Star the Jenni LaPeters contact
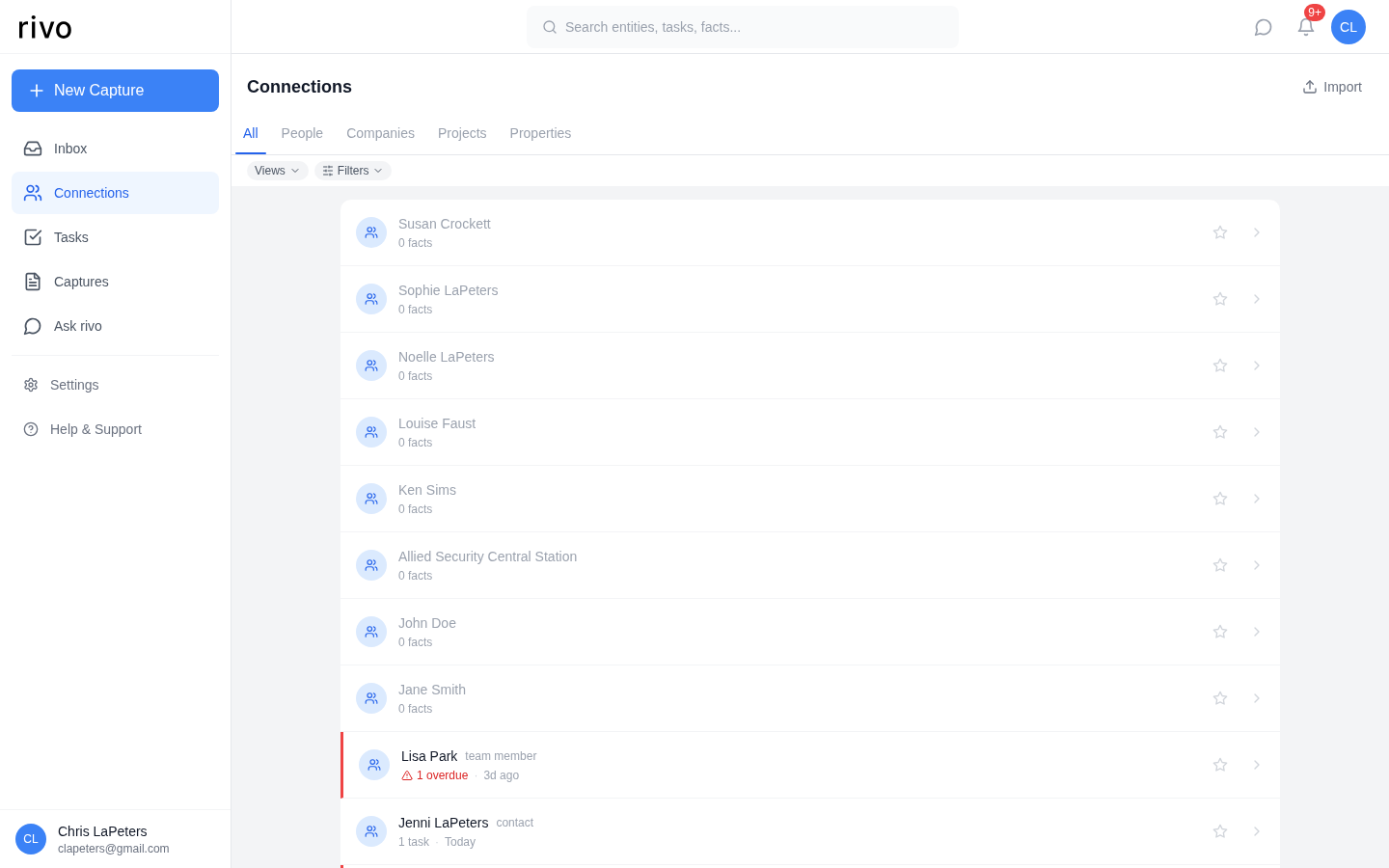The width and height of the screenshot is (1389, 868). pyautogui.click(x=1219, y=830)
